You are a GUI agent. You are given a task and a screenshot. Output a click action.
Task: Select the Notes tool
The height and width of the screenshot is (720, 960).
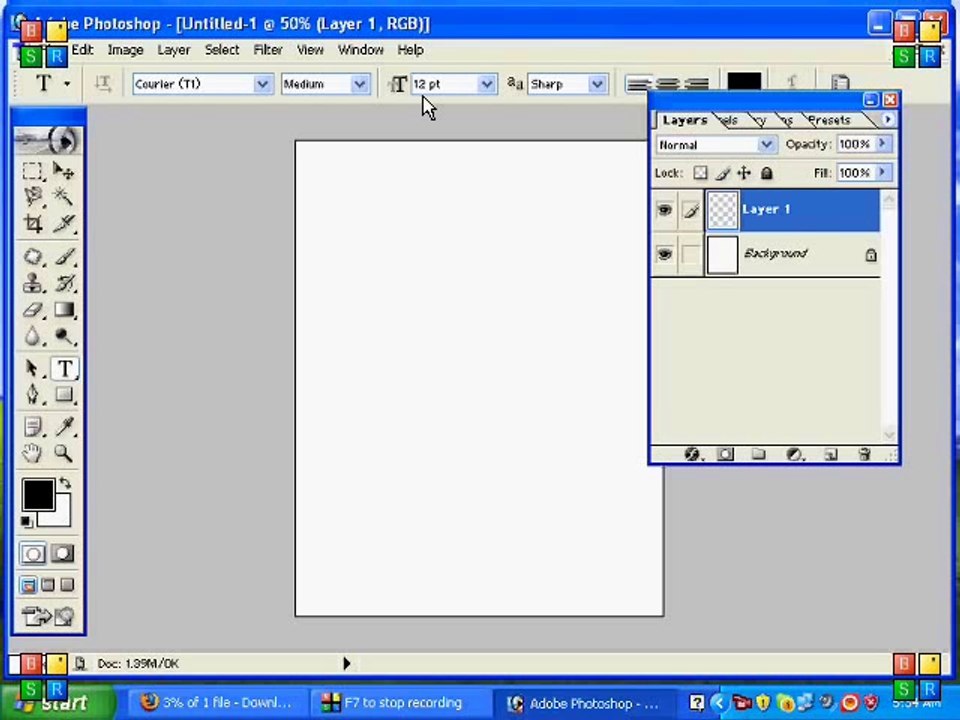32,426
